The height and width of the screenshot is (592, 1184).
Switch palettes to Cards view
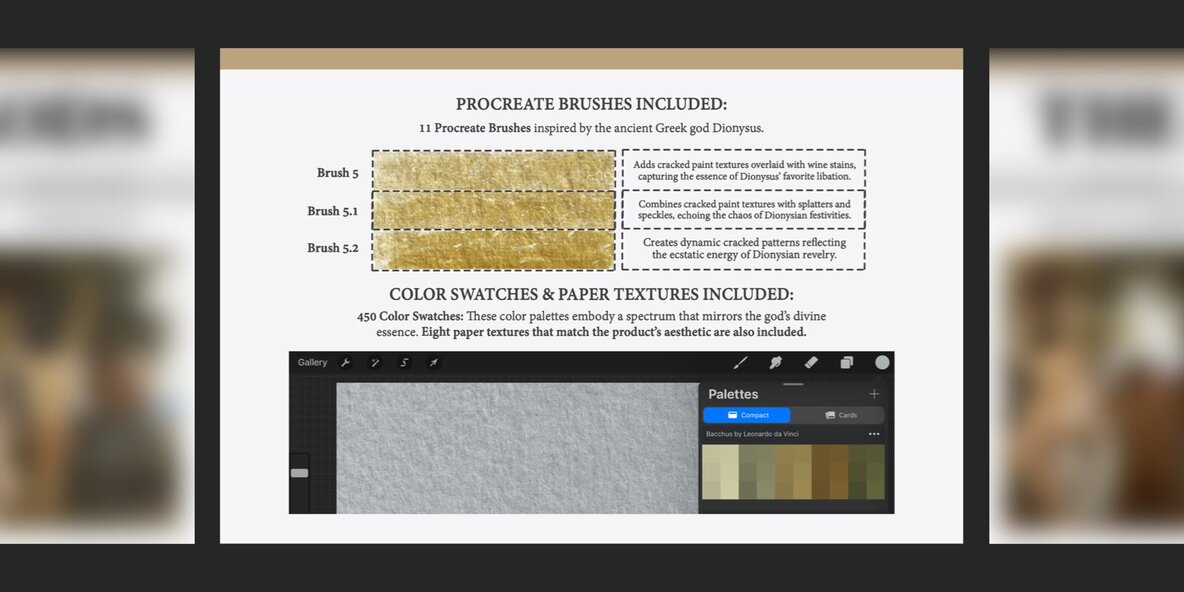point(840,415)
